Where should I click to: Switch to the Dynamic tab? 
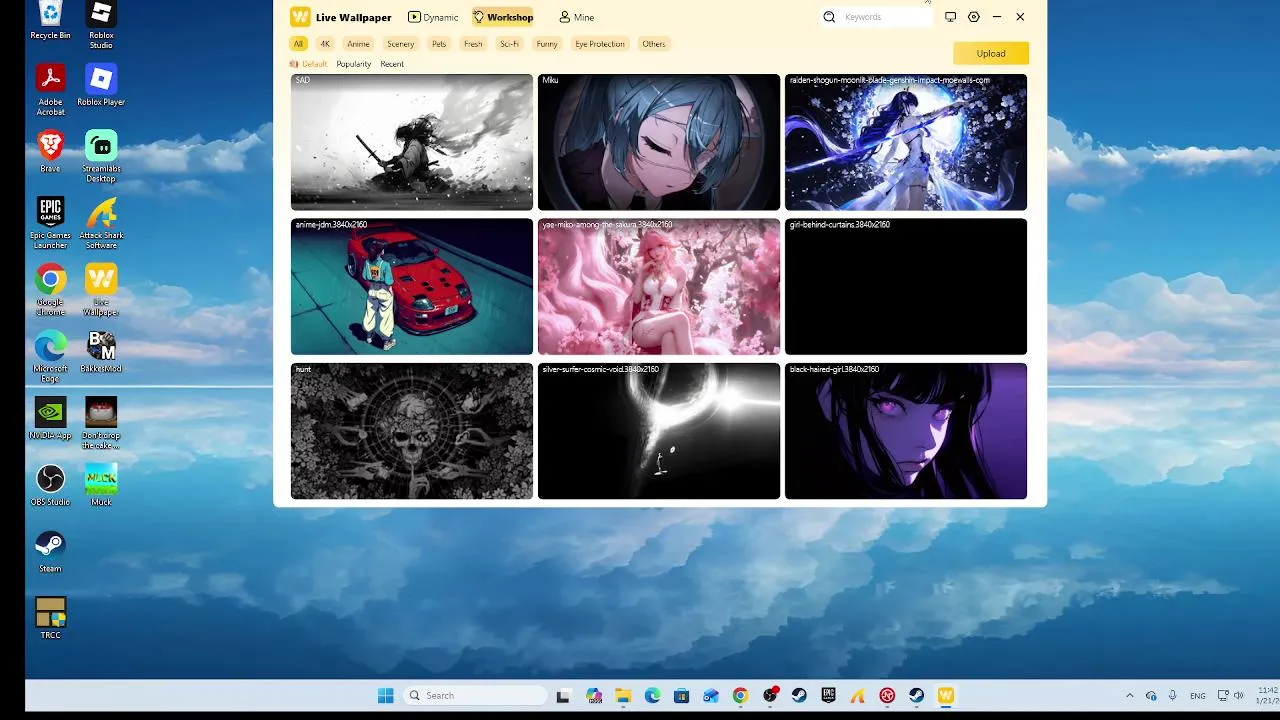pos(433,17)
